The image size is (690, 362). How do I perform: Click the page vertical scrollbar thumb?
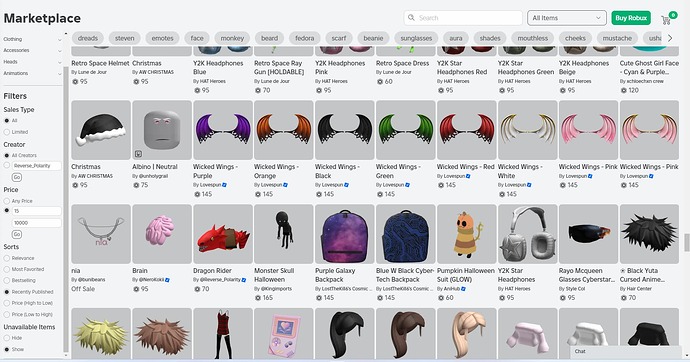686,242
